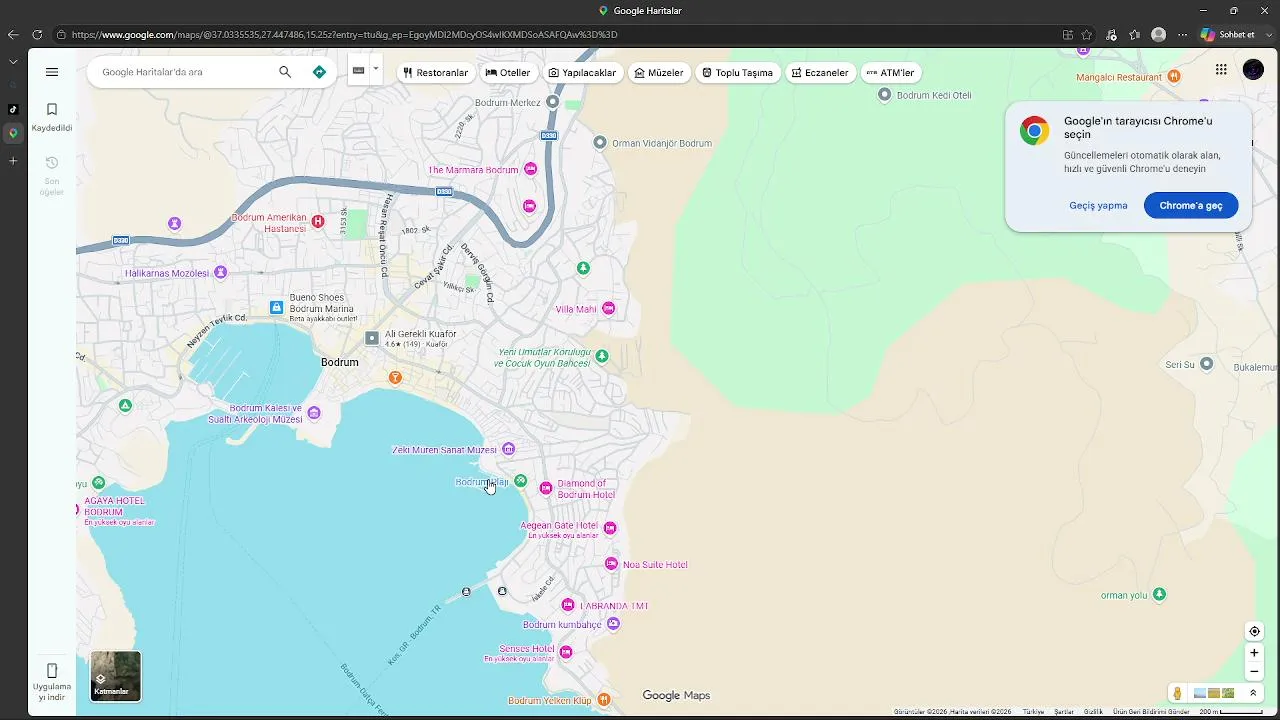1280x720 pixels.
Task: Dismiss prompt with Geçiş yapma
Action: pyautogui.click(x=1098, y=205)
